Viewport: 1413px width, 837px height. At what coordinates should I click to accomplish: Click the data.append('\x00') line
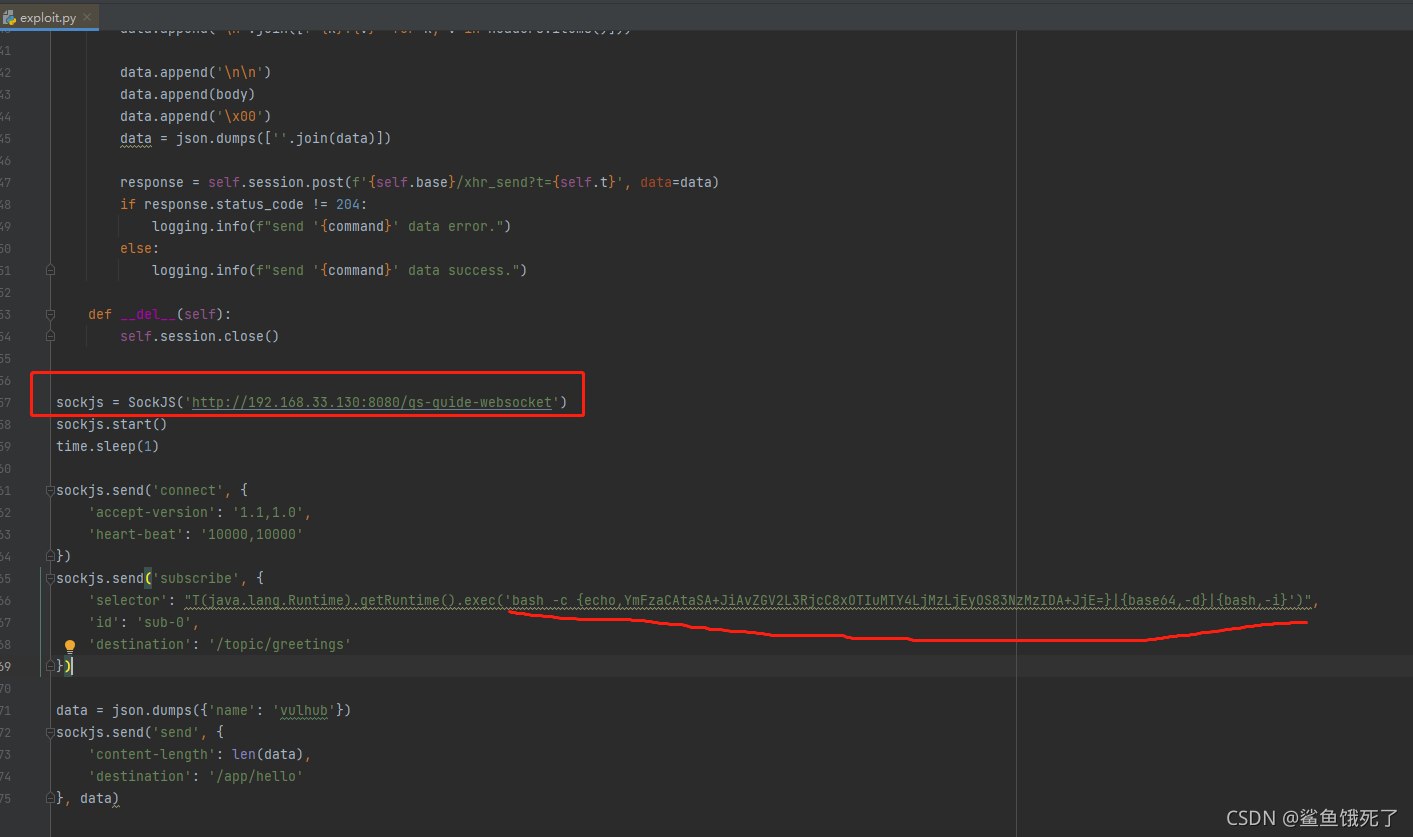(x=195, y=116)
